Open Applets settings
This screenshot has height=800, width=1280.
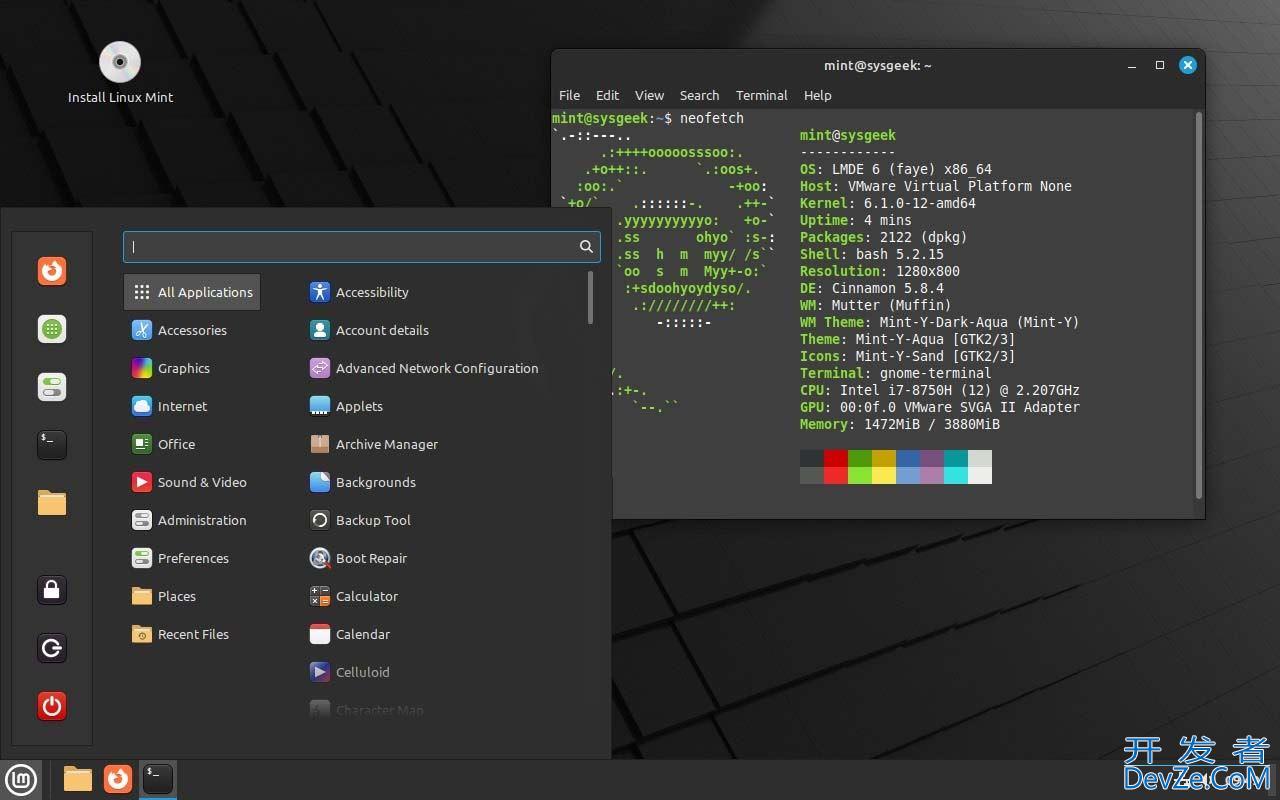346,406
